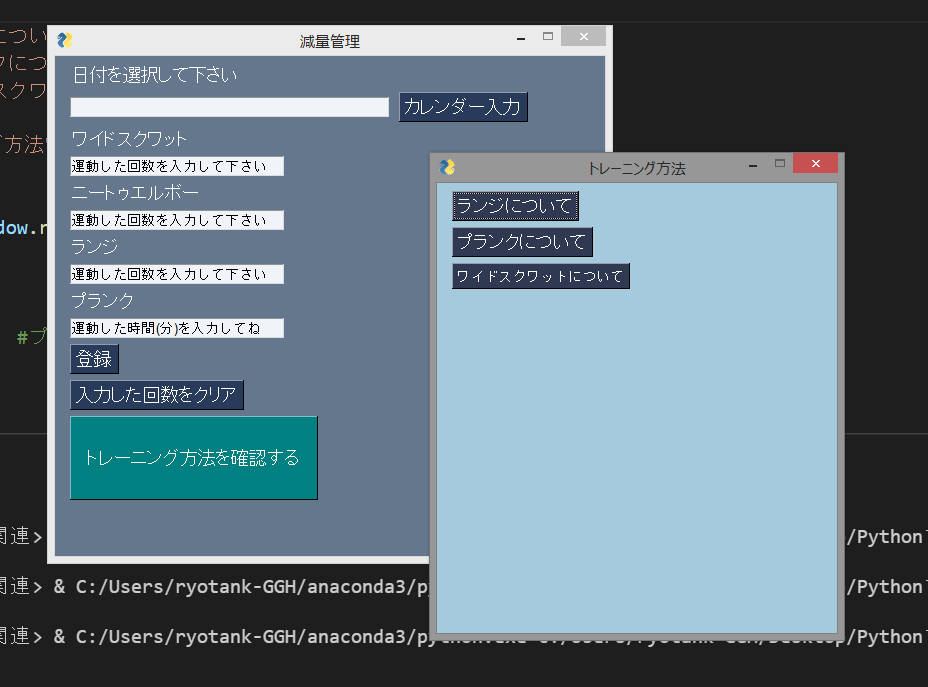Open ワイドスクワットについて training explanation
Image resolution: width=928 pixels, height=687 pixels.
coord(540,276)
